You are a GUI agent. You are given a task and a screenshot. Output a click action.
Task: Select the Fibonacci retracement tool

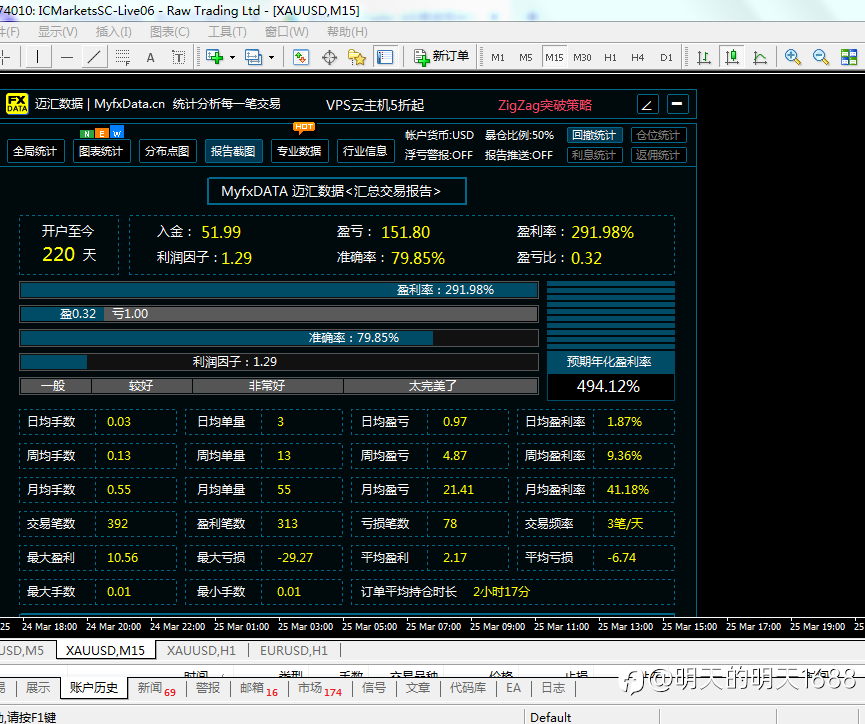click(122, 57)
